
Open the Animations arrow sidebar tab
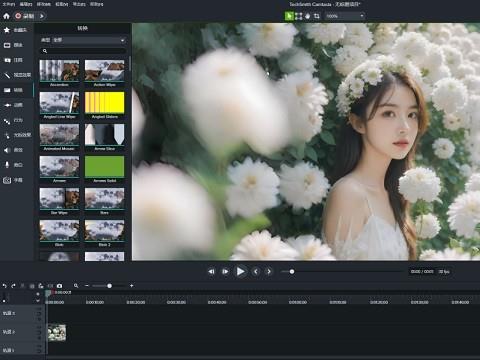[16, 105]
